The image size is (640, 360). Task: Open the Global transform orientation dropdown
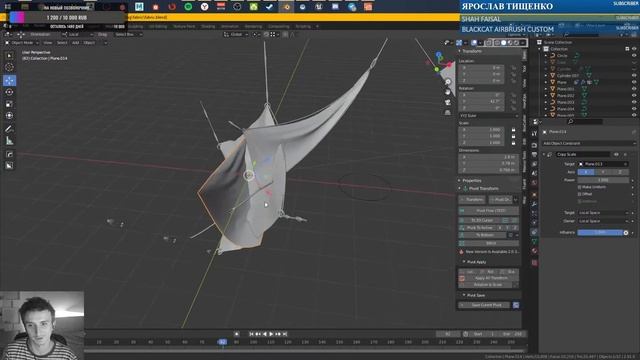click(236, 34)
